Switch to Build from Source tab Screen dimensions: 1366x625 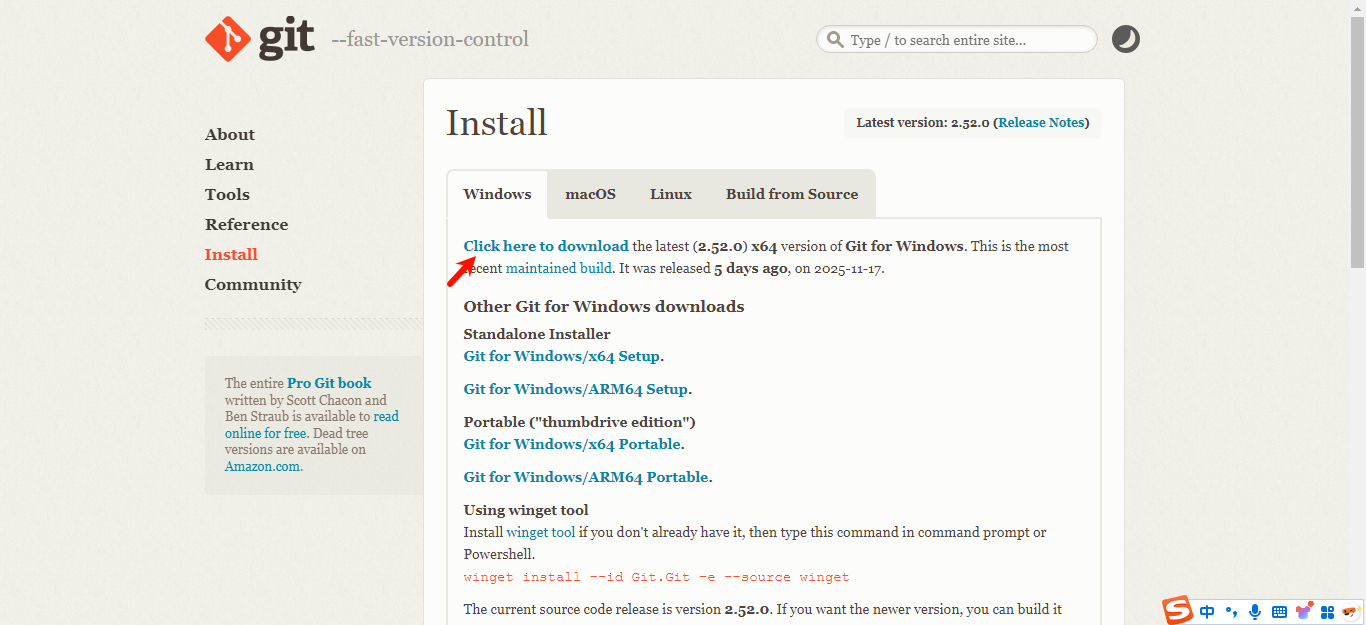[x=792, y=194]
